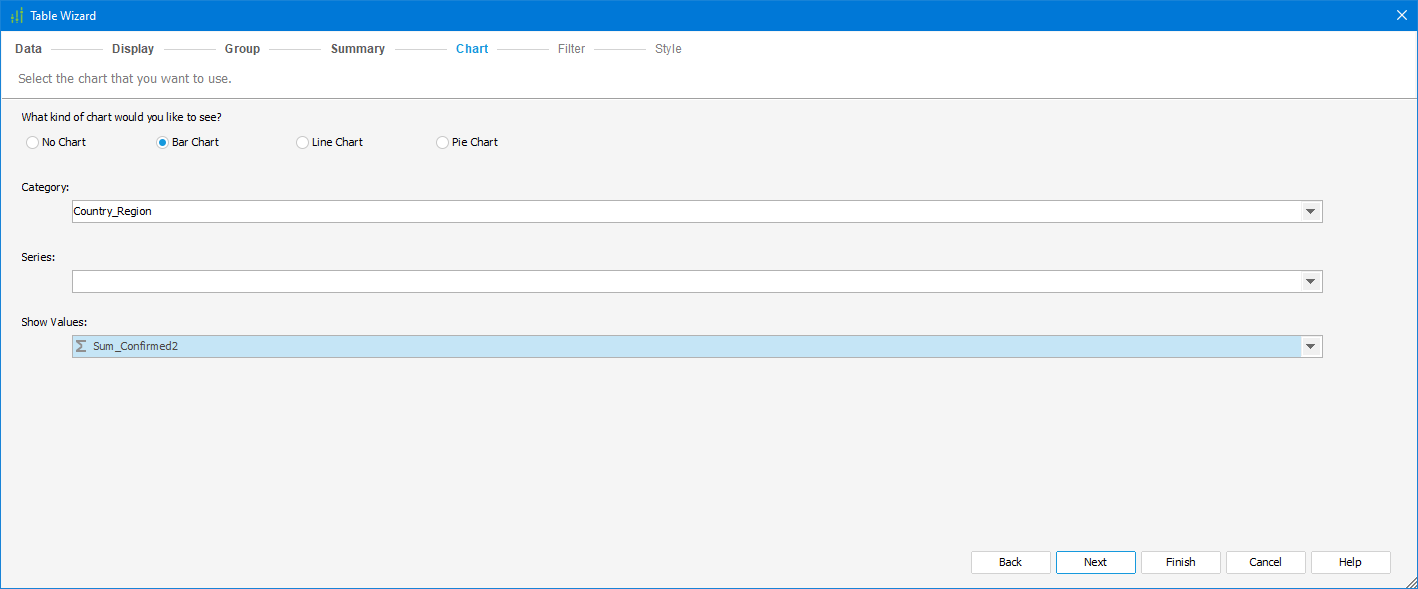Open the Filter wizard step
Image resolution: width=1418 pixels, height=589 pixels.
click(x=571, y=49)
